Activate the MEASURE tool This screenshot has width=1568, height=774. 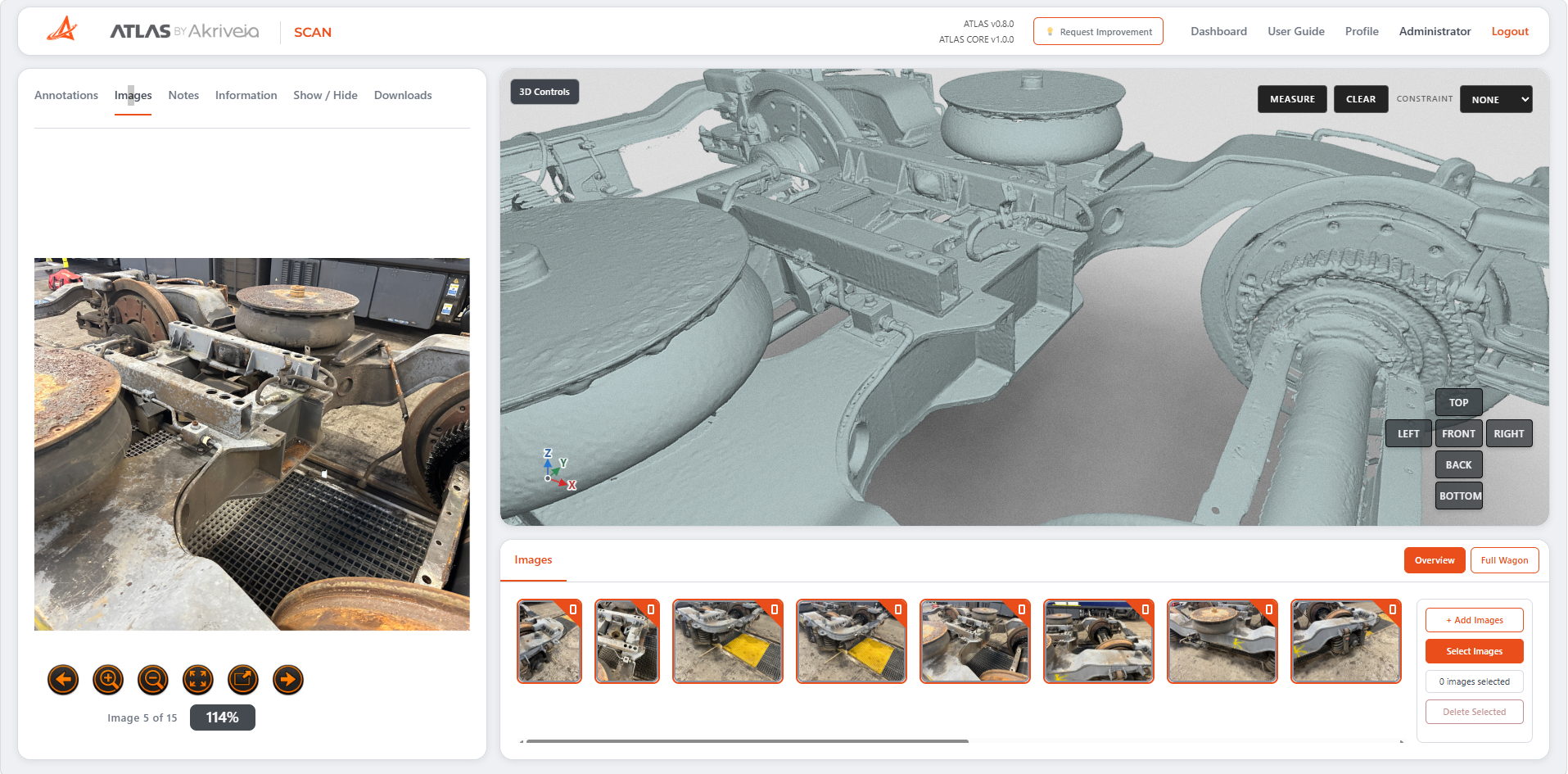tap(1292, 99)
